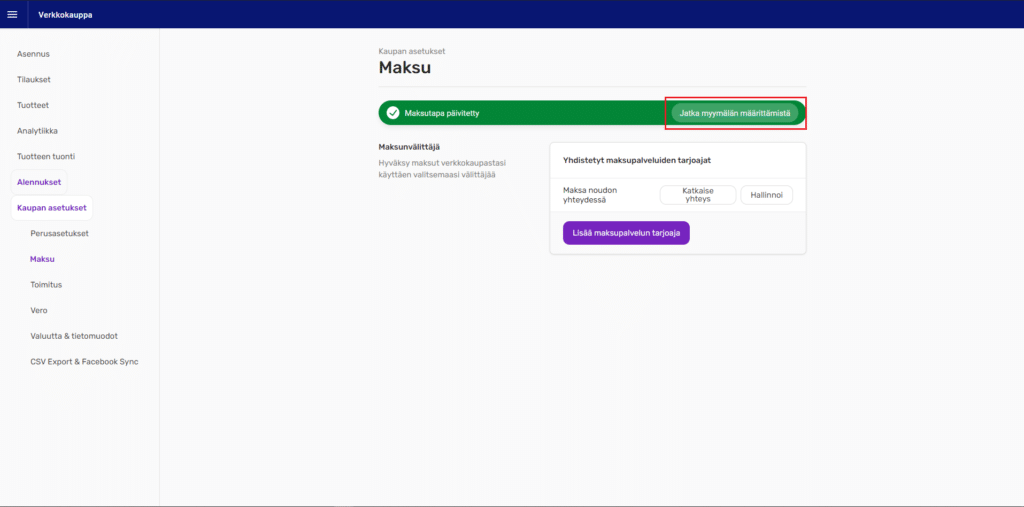Open Perusasetukset submenu item
The width and height of the screenshot is (1024, 507).
(59, 233)
